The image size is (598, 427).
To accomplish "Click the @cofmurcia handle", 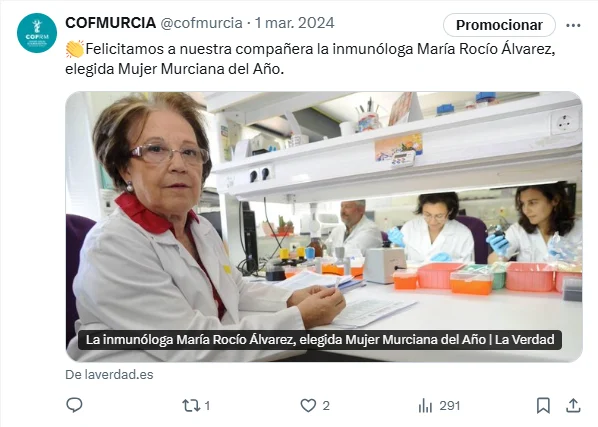I will [201, 23].
